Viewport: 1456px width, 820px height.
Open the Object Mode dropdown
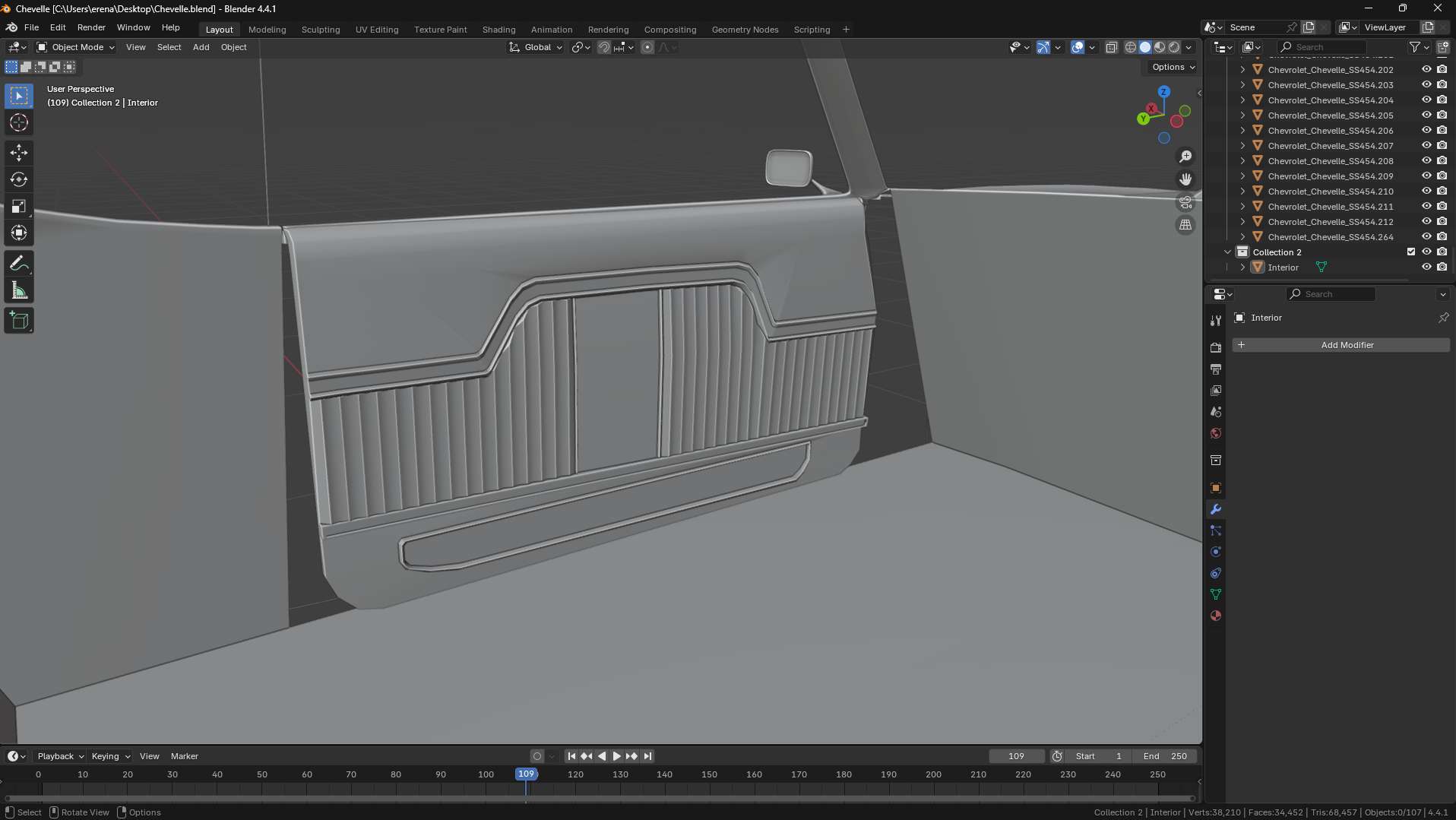(x=76, y=47)
